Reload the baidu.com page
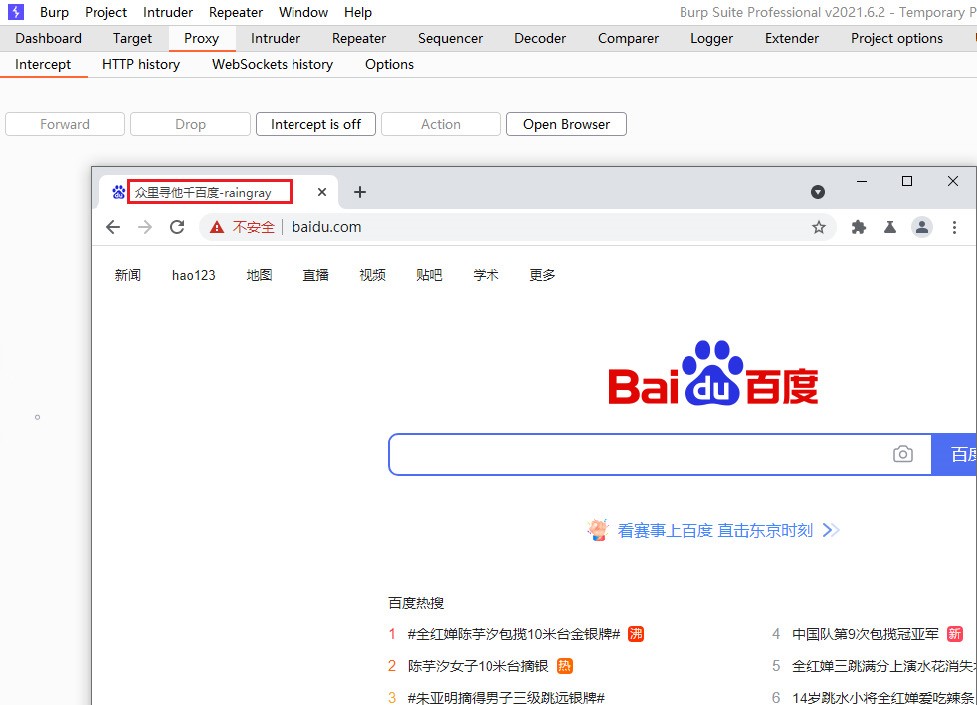 (x=177, y=227)
